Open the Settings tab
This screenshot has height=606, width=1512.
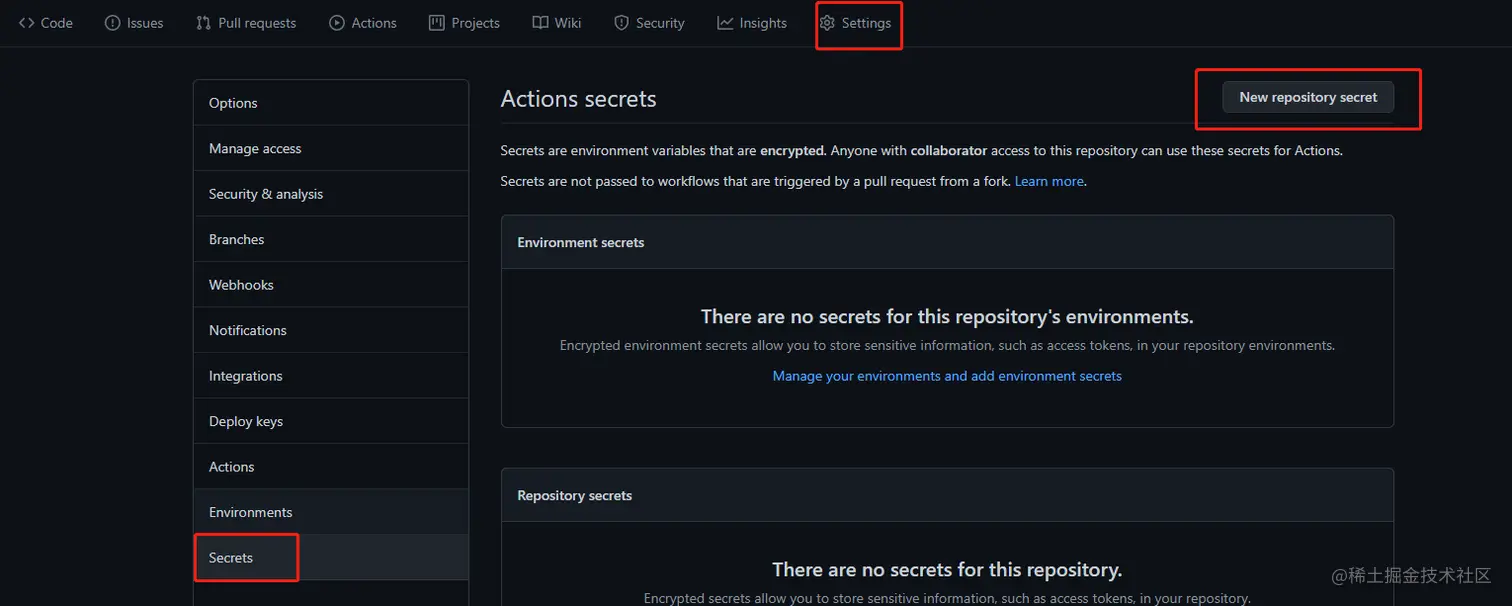coord(855,23)
